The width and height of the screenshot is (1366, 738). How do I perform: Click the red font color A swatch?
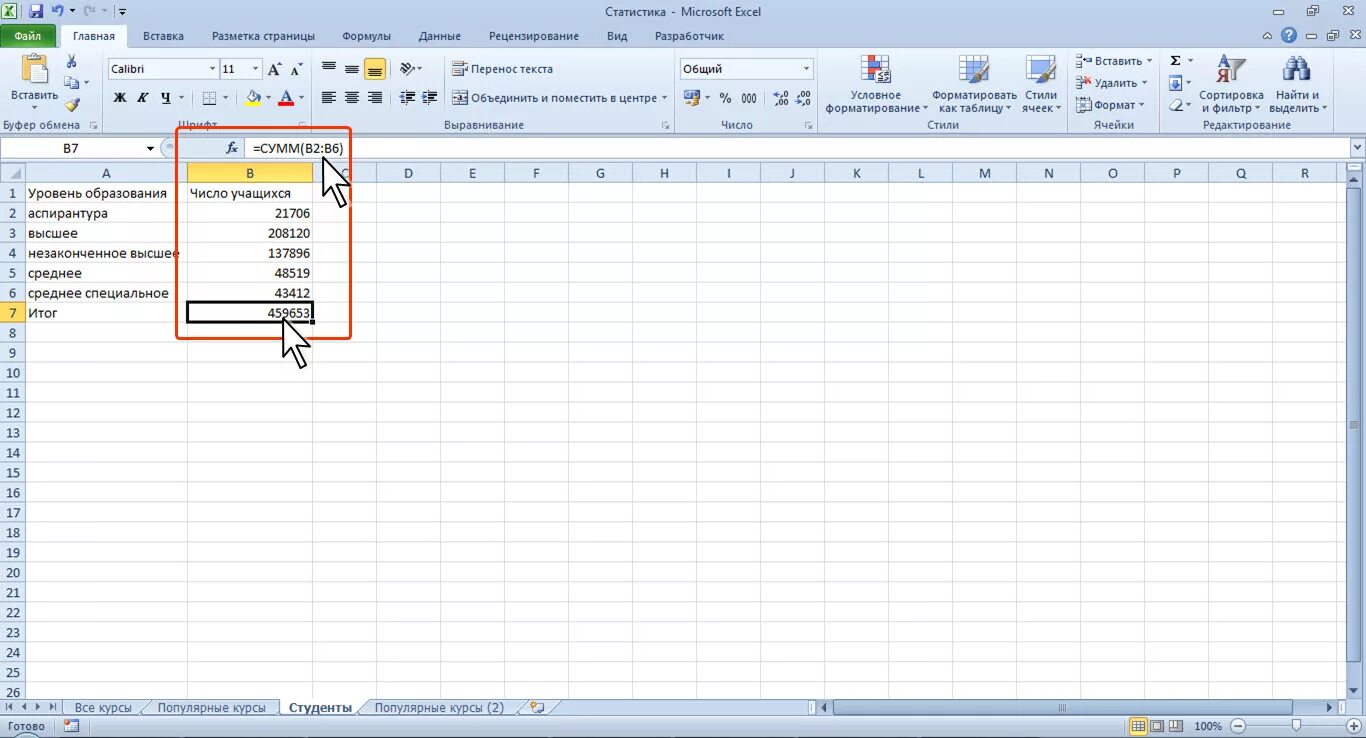[287, 98]
